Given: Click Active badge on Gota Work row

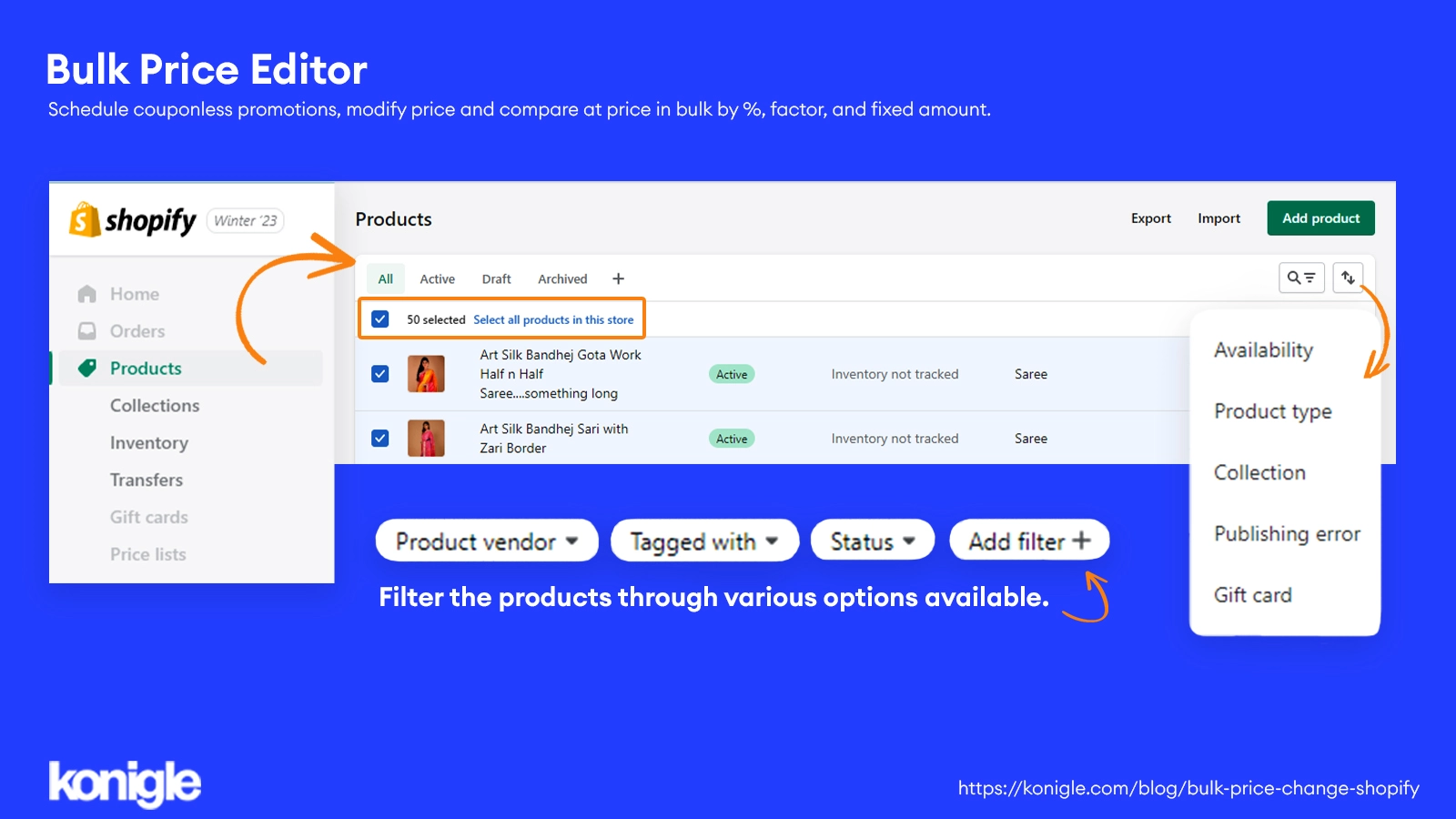Looking at the screenshot, I should tap(732, 374).
